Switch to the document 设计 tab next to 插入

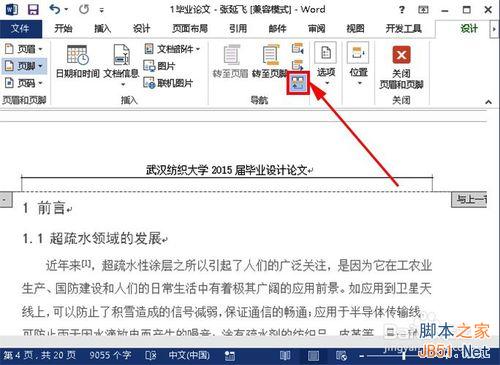pos(142,29)
